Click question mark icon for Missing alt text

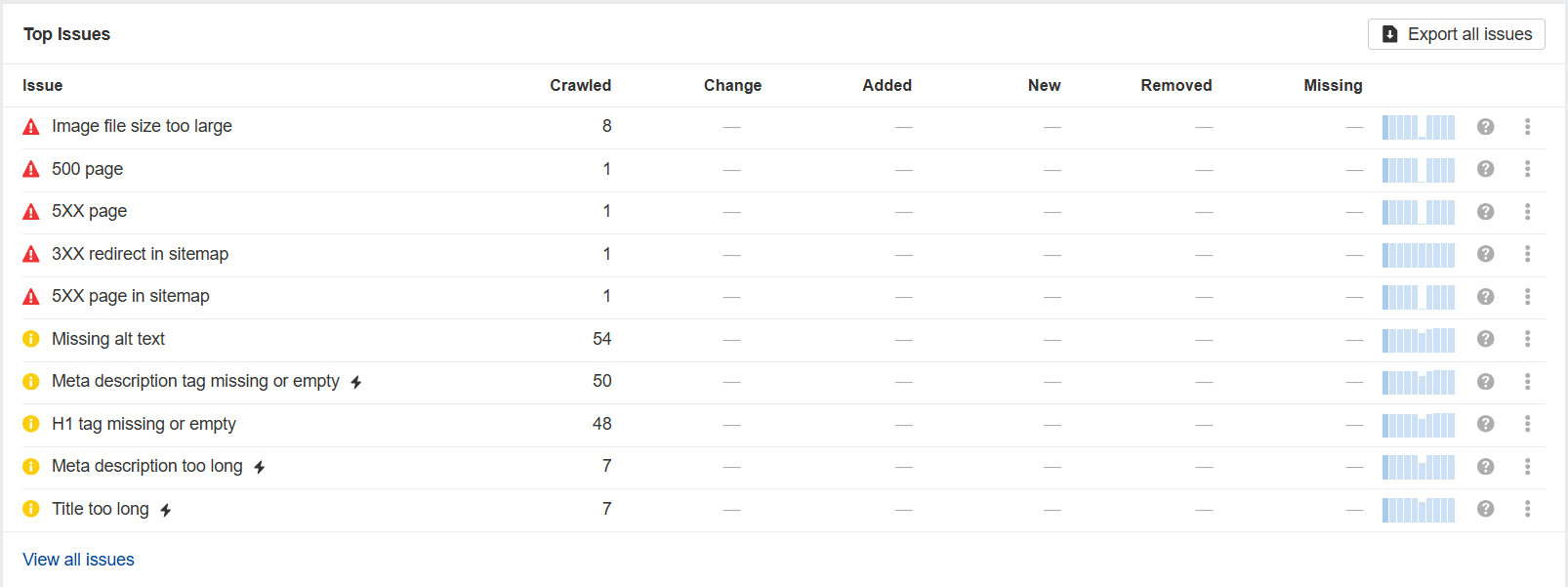1485,339
